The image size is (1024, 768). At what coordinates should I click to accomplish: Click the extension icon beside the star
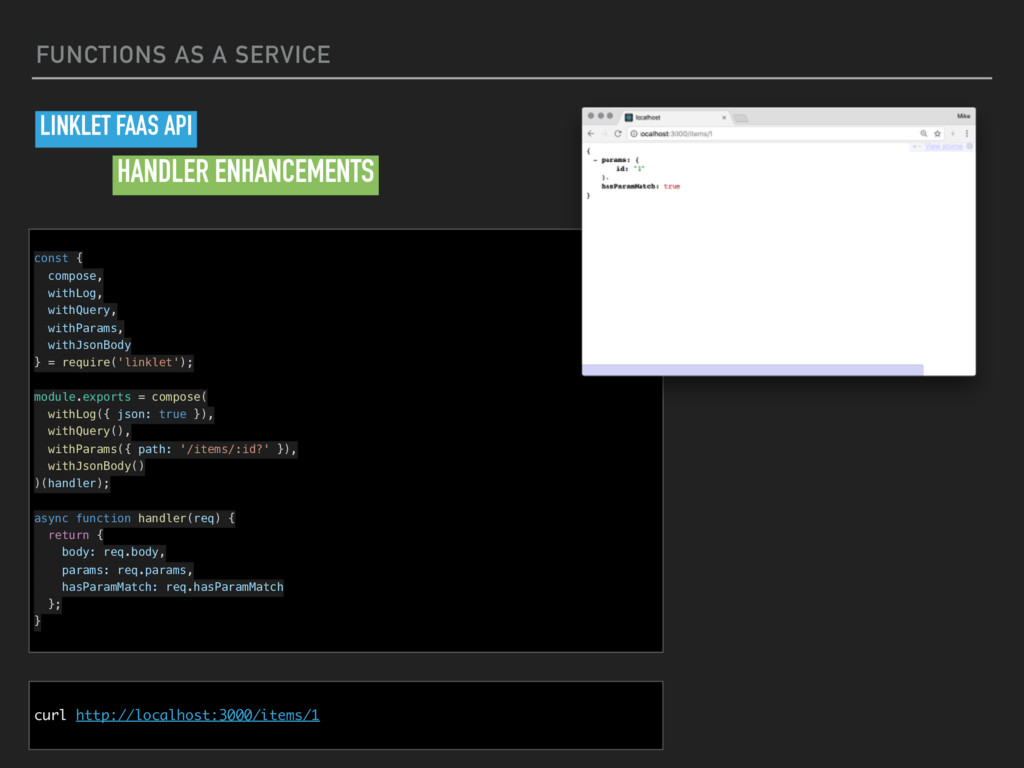953,133
